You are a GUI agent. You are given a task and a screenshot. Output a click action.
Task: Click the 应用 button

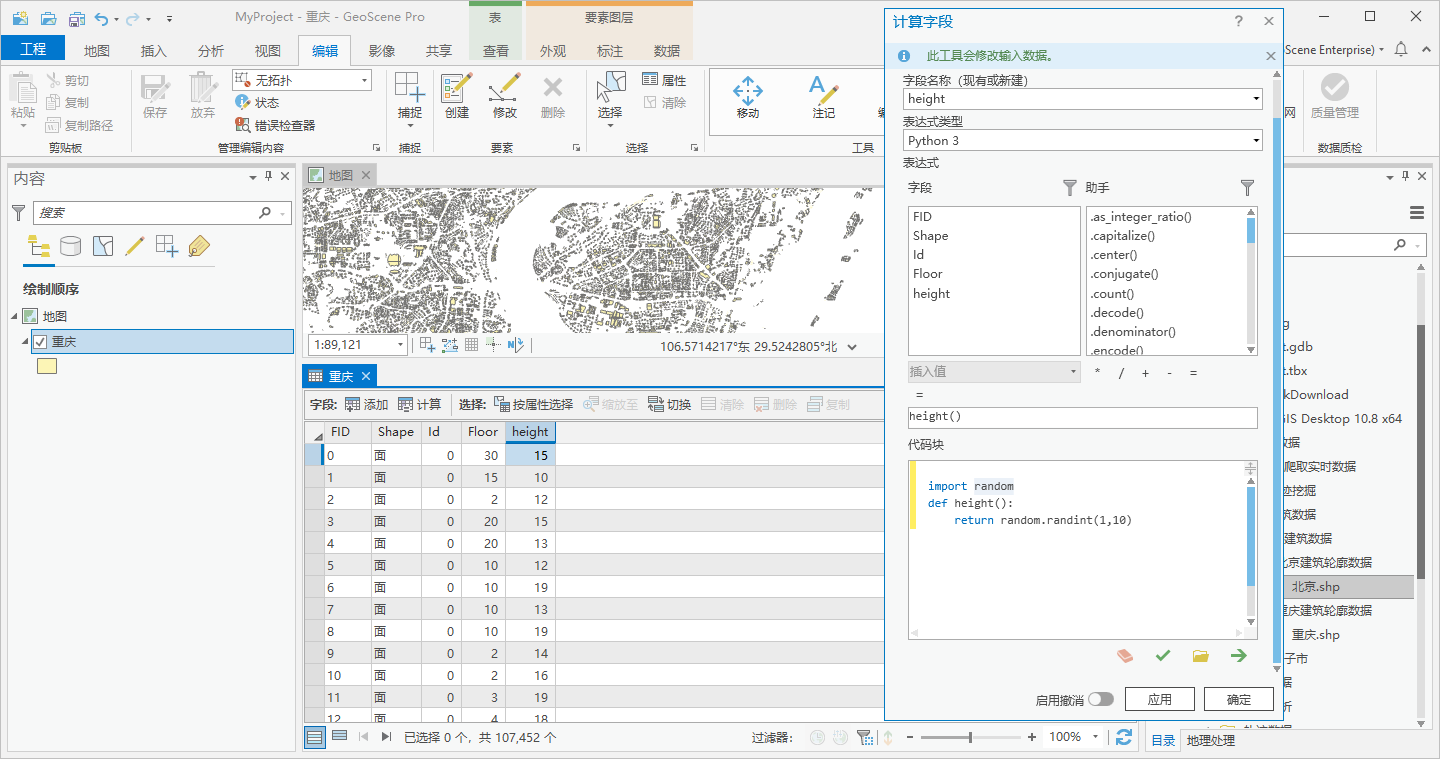pyautogui.click(x=1159, y=699)
